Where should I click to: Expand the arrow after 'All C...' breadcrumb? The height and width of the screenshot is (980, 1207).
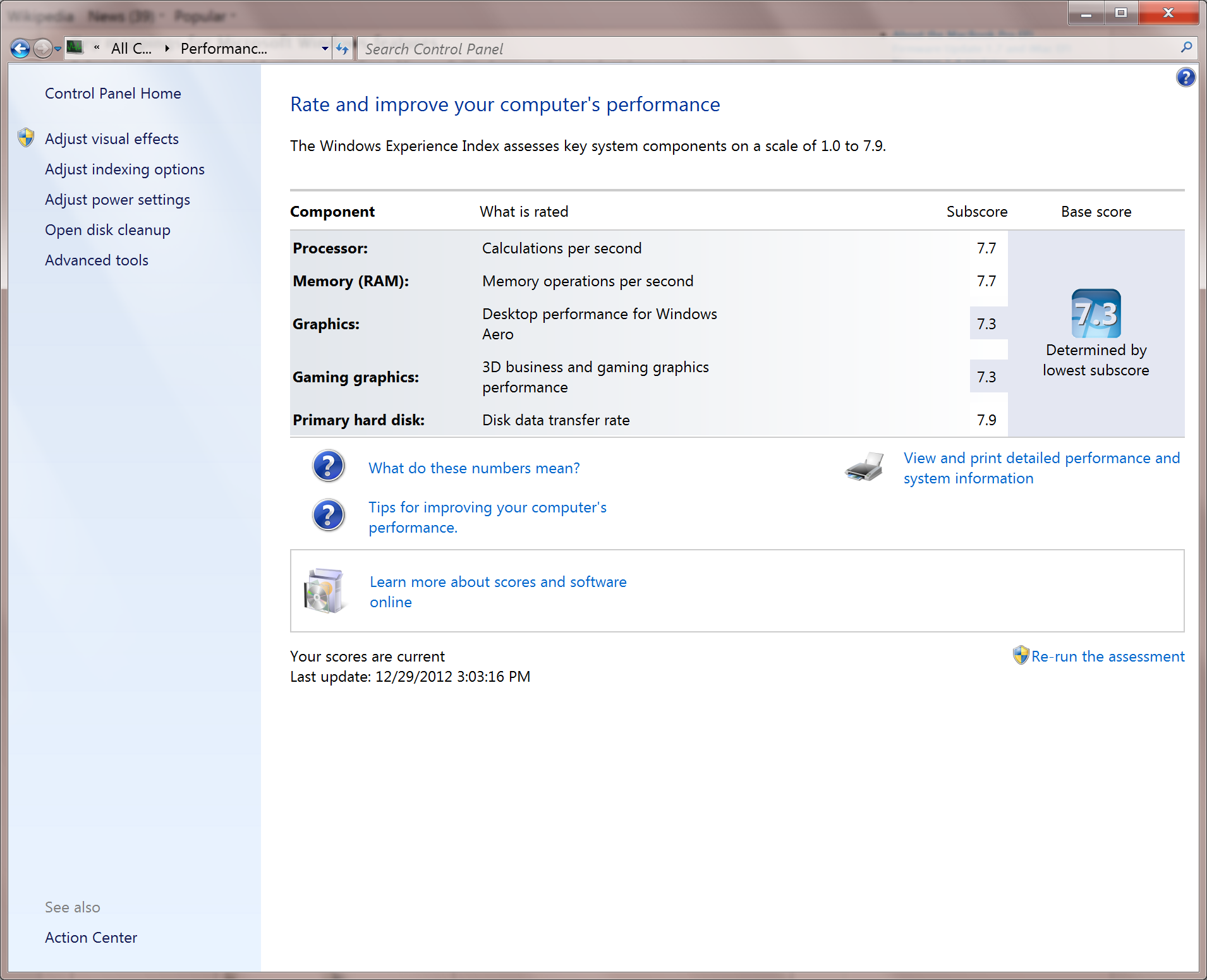[x=167, y=49]
